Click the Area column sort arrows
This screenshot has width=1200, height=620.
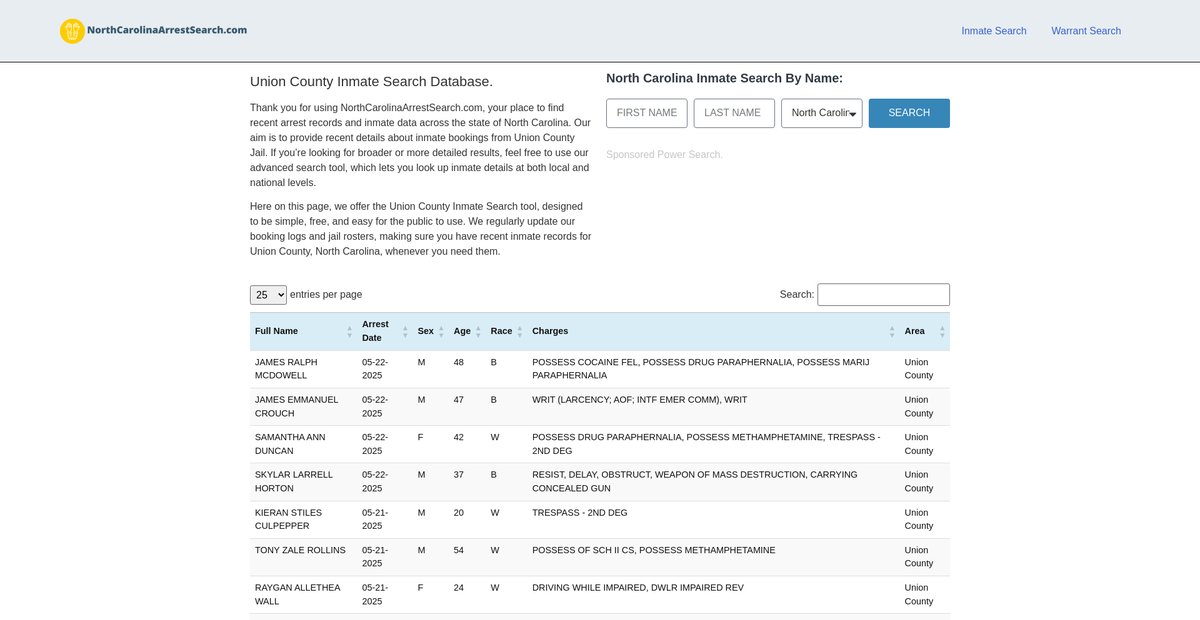941,332
